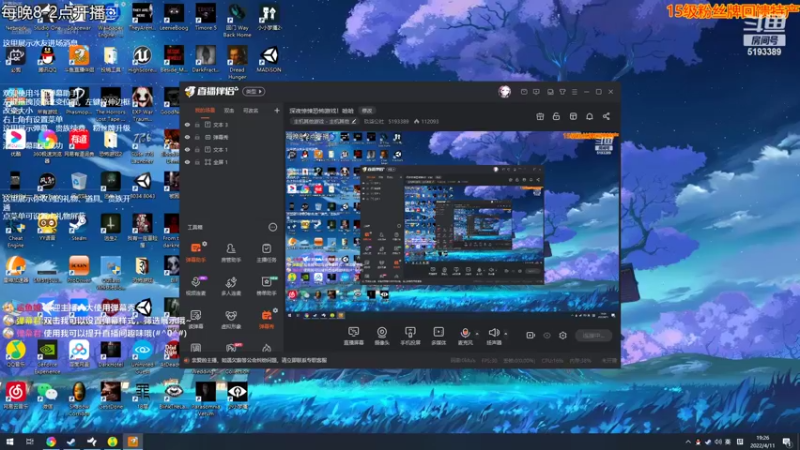Open the Windows Start menu

click(x=10, y=441)
